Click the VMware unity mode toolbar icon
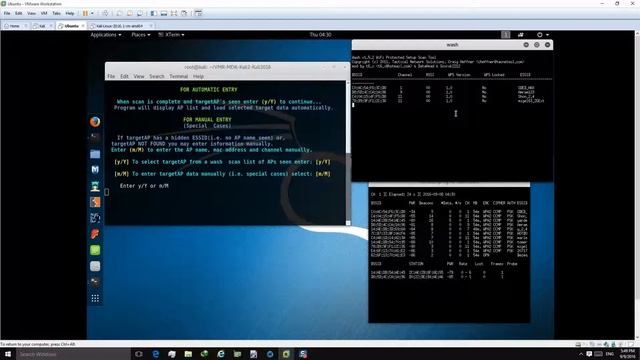Screen dimensions: 640x360 [x=184, y=13]
